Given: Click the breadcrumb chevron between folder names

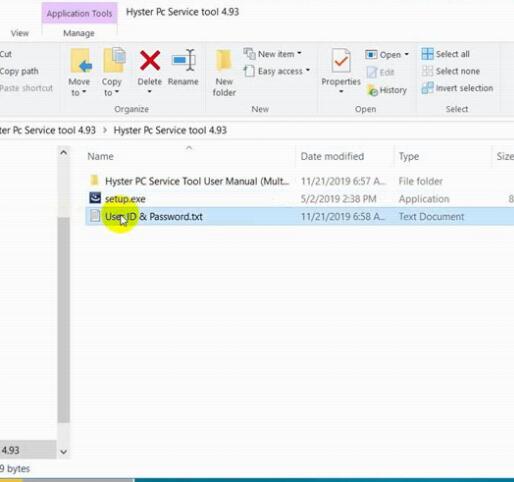Looking at the screenshot, I should coord(105,130).
